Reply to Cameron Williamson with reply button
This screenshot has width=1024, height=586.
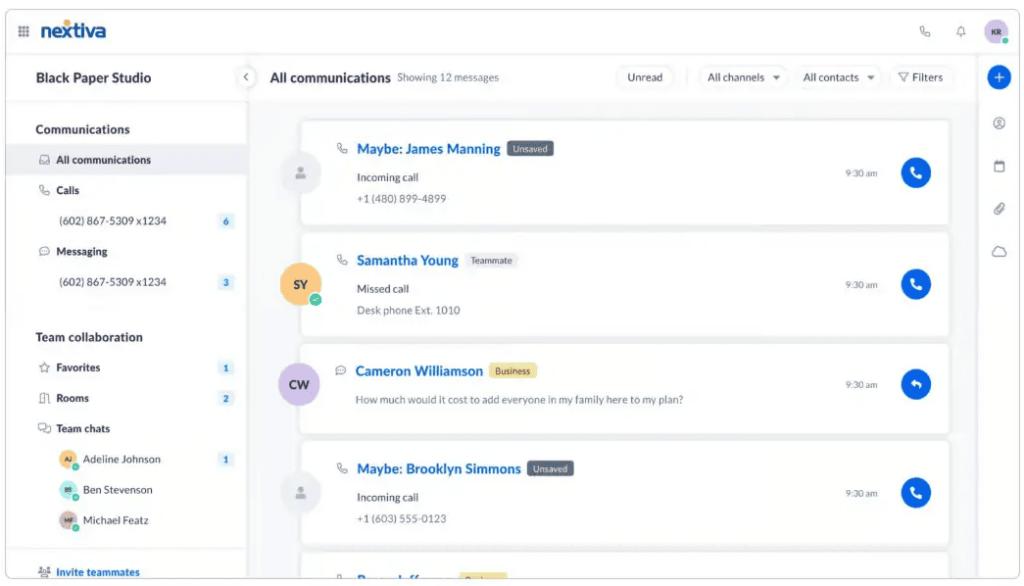[915, 384]
